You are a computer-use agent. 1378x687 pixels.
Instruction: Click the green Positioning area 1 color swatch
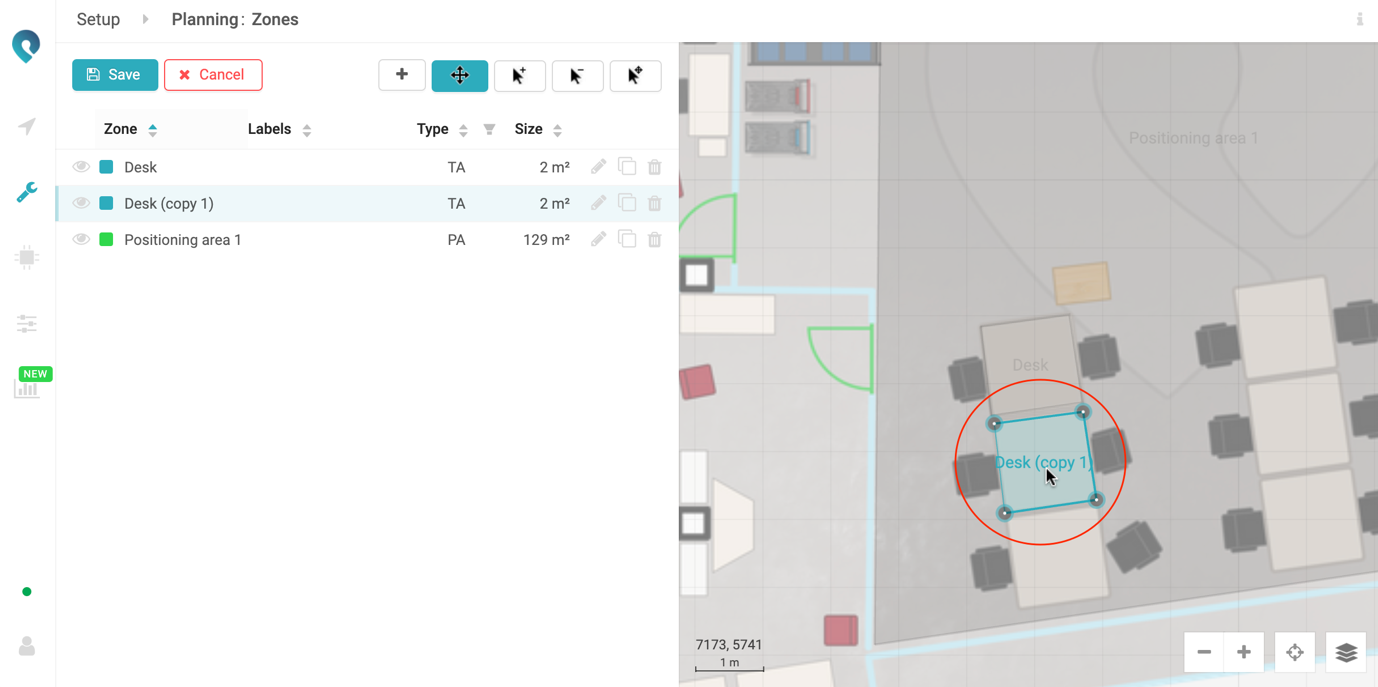[106, 240]
